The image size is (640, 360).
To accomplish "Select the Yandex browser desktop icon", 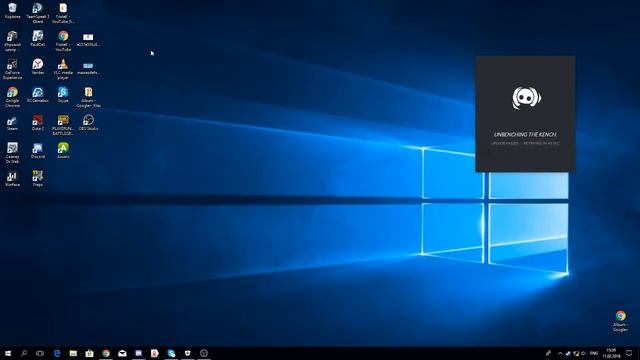I will [x=38, y=67].
